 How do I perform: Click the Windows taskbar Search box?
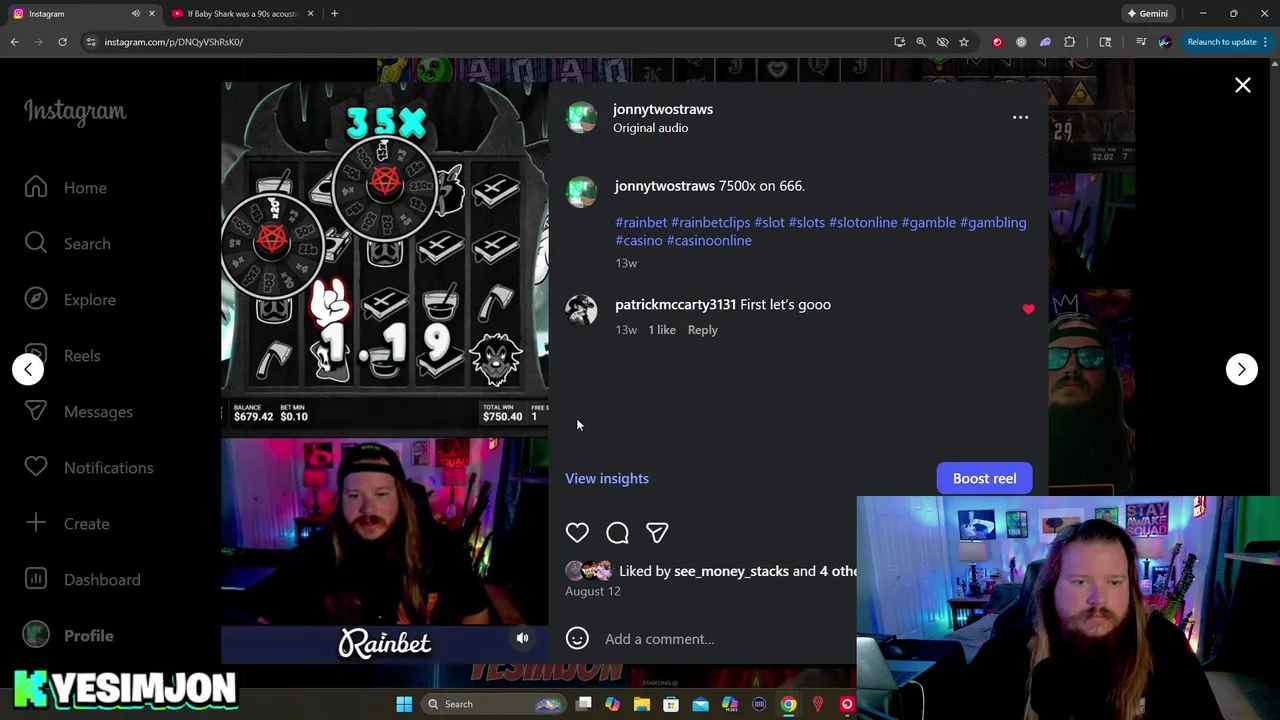pos(492,704)
